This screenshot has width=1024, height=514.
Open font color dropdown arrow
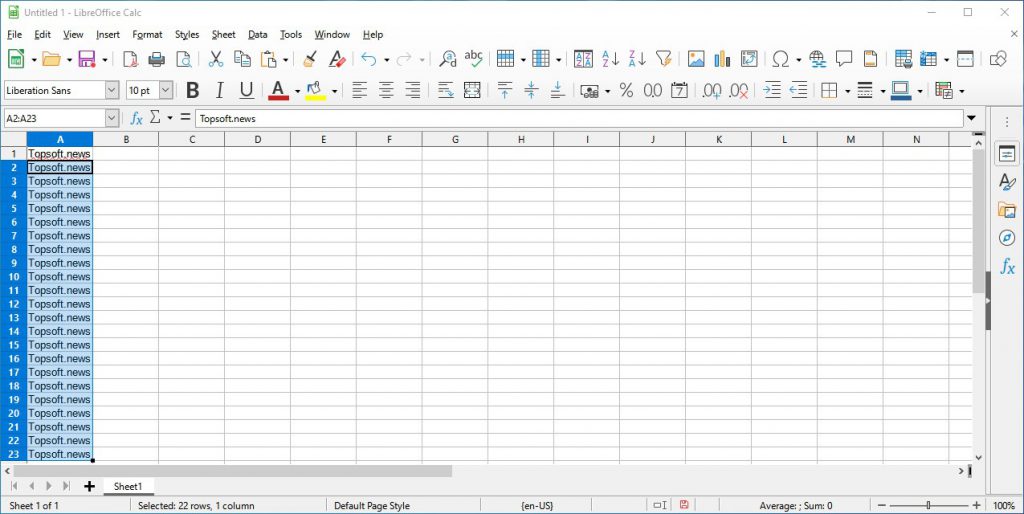click(297, 91)
